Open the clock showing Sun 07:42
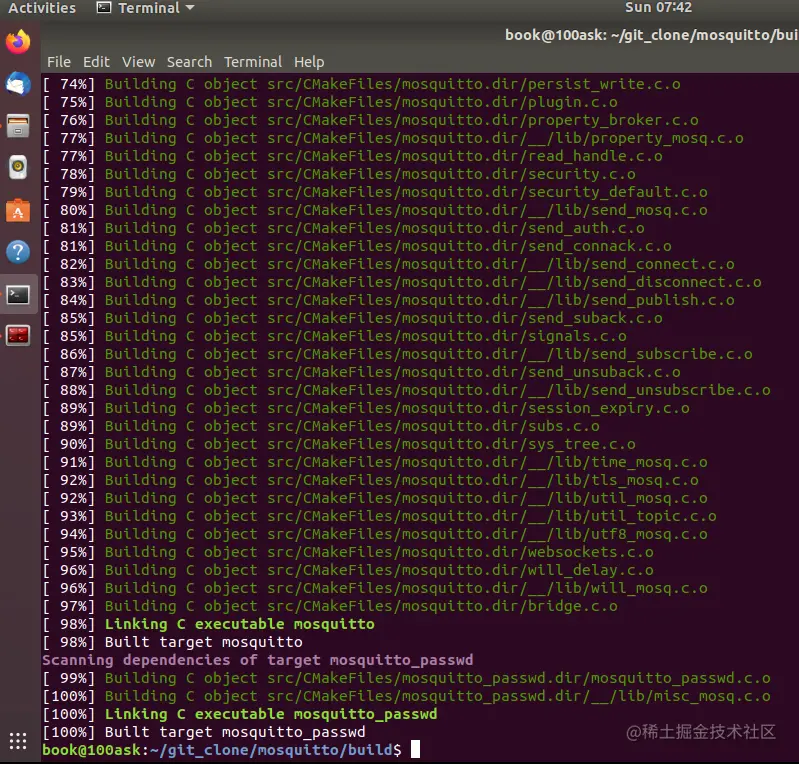Image resolution: width=799 pixels, height=764 pixels. 658,7
